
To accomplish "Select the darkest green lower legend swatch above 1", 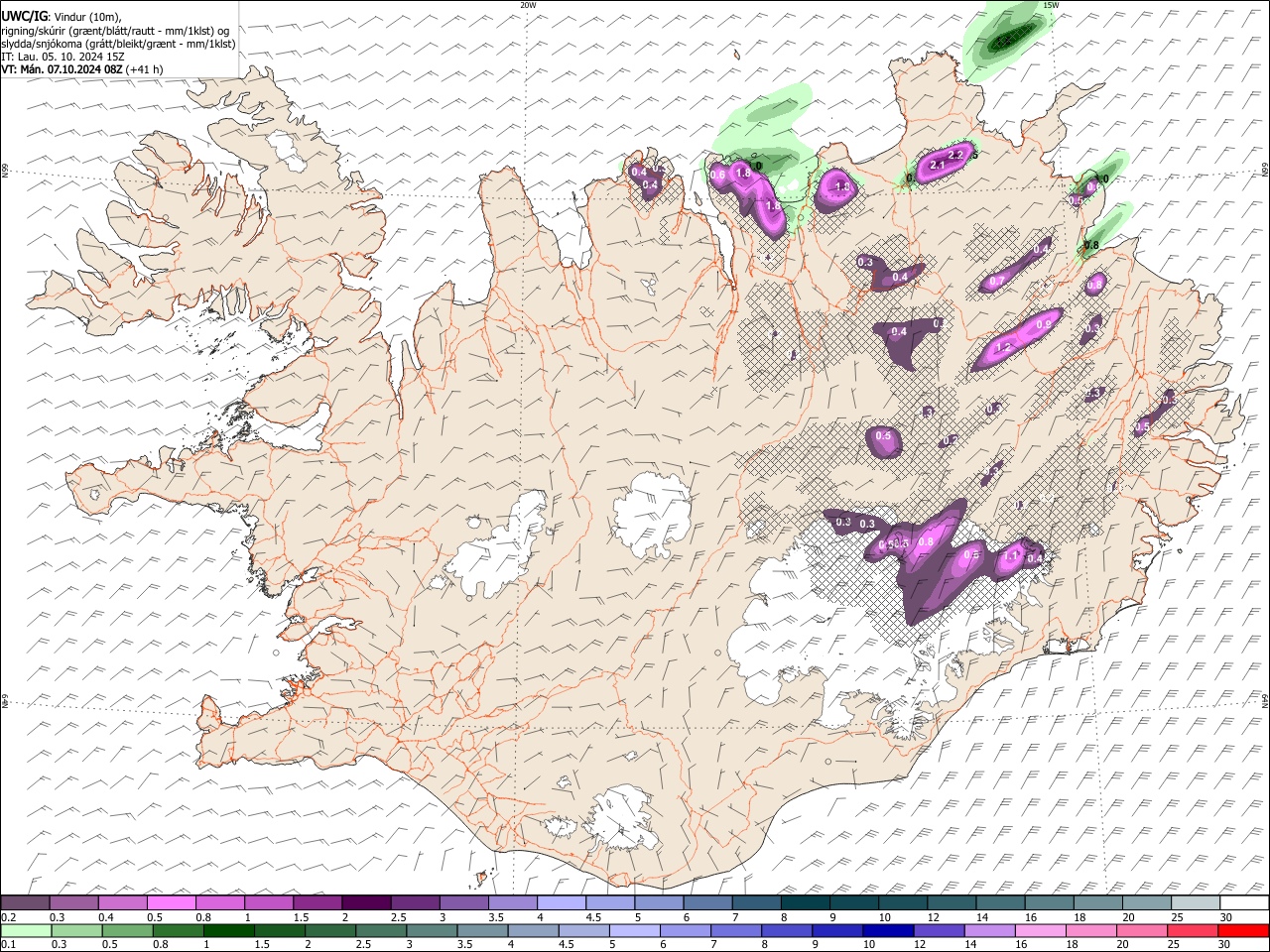I will click(x=228, y=931).
